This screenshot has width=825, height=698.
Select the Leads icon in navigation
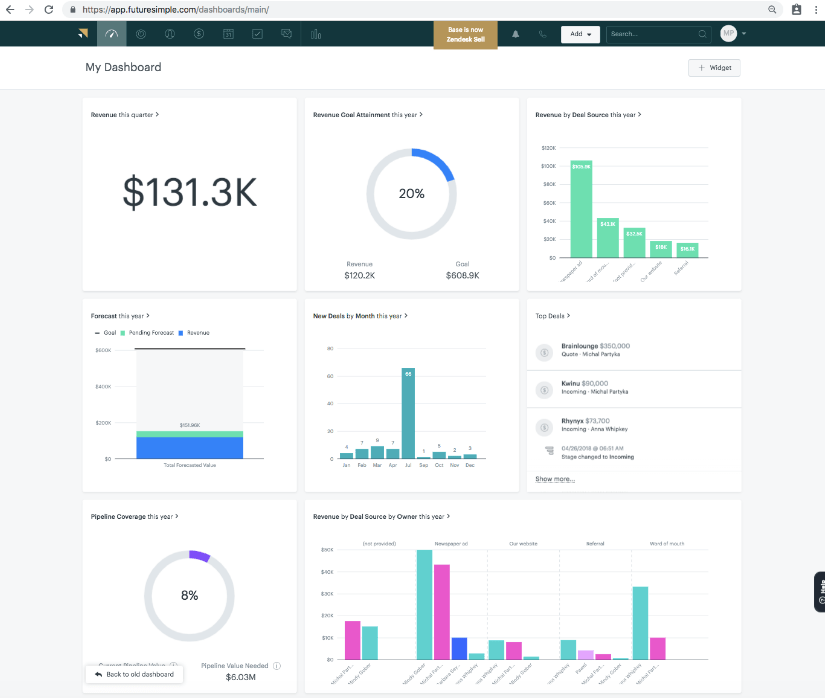coord(141,33)
